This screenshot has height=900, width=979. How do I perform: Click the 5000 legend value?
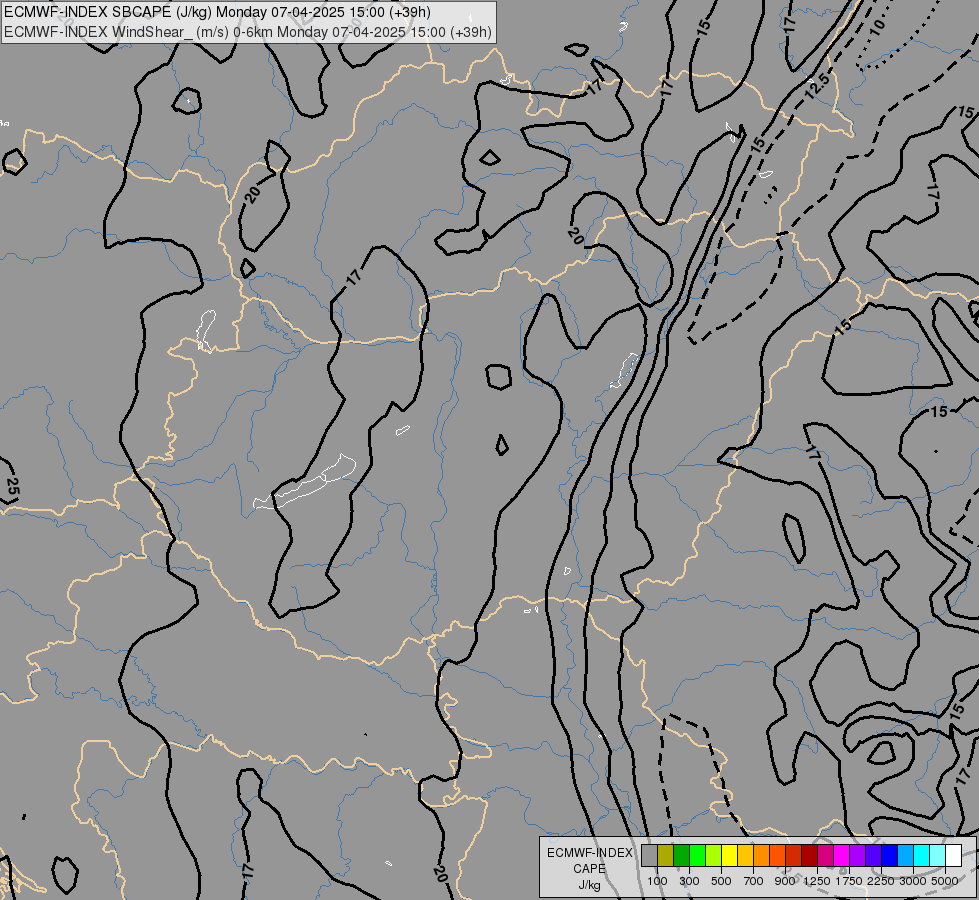pyautogui.click(x=945, y=881)
